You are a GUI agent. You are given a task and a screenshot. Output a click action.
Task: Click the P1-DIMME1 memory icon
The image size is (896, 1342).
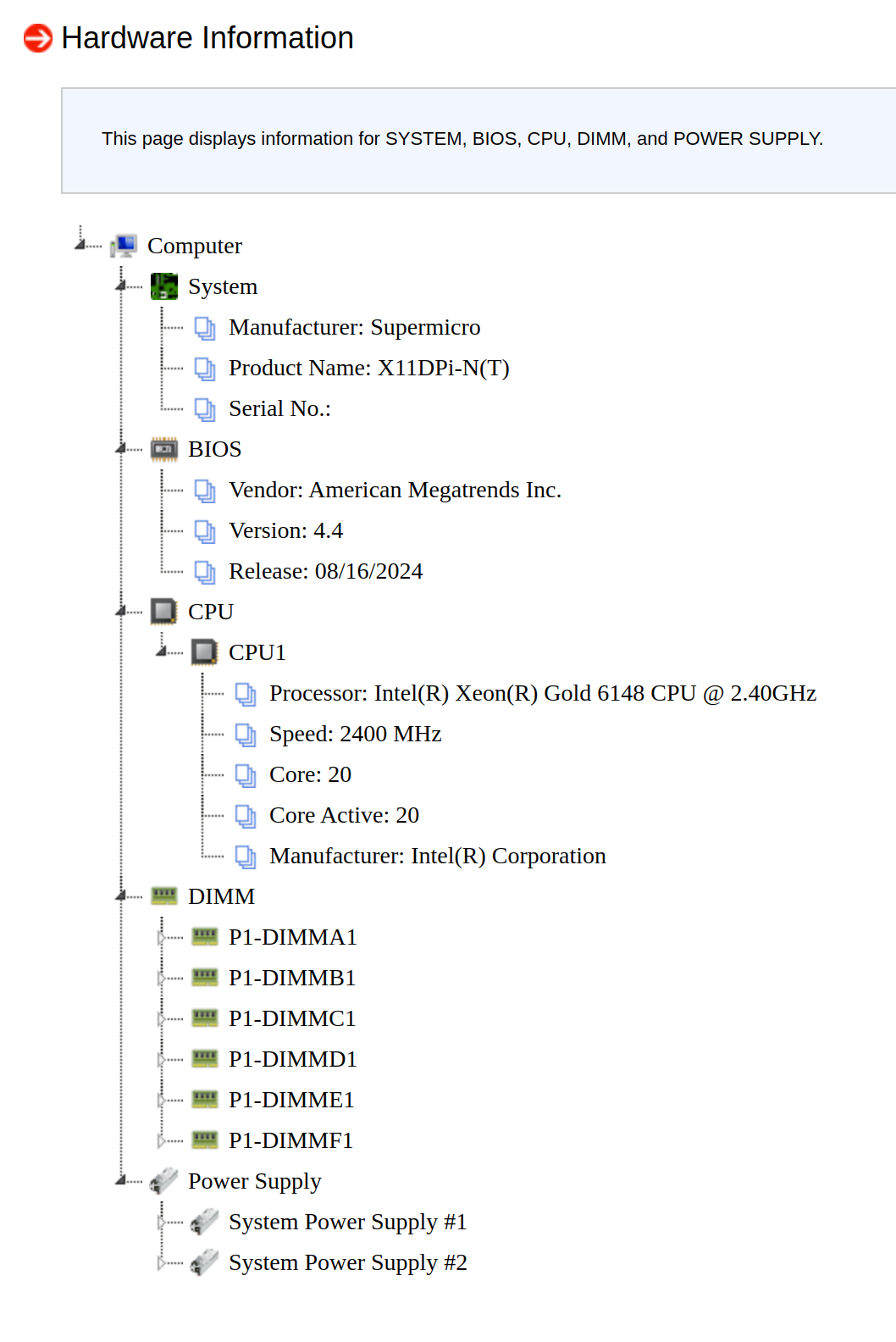[205, 1099]
